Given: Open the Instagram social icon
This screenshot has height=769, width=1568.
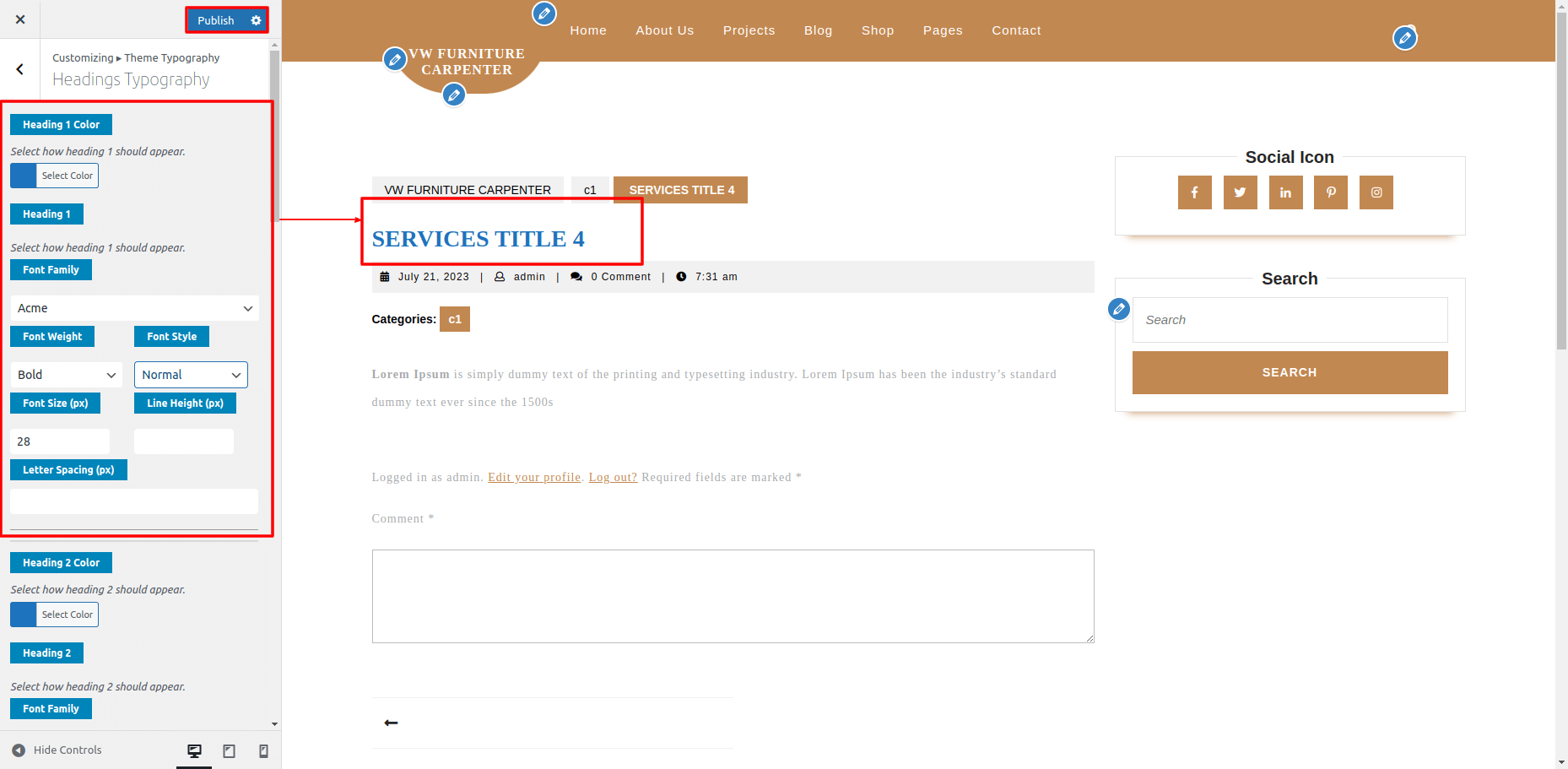Looking at the screenshot, I should tap(1376, 192).
